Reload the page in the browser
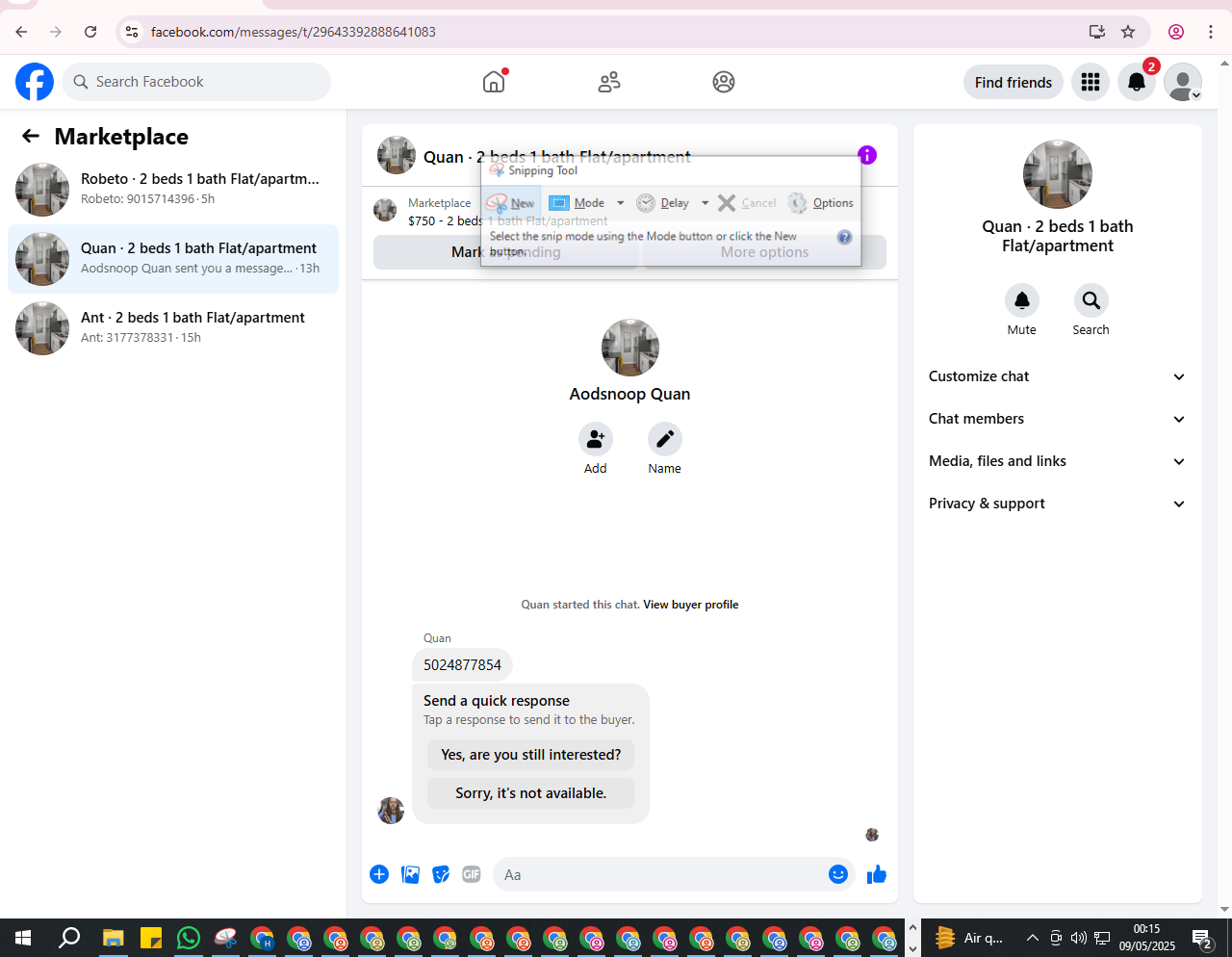This screenshot has height=957, width=1232. click(x=90, y=32)
